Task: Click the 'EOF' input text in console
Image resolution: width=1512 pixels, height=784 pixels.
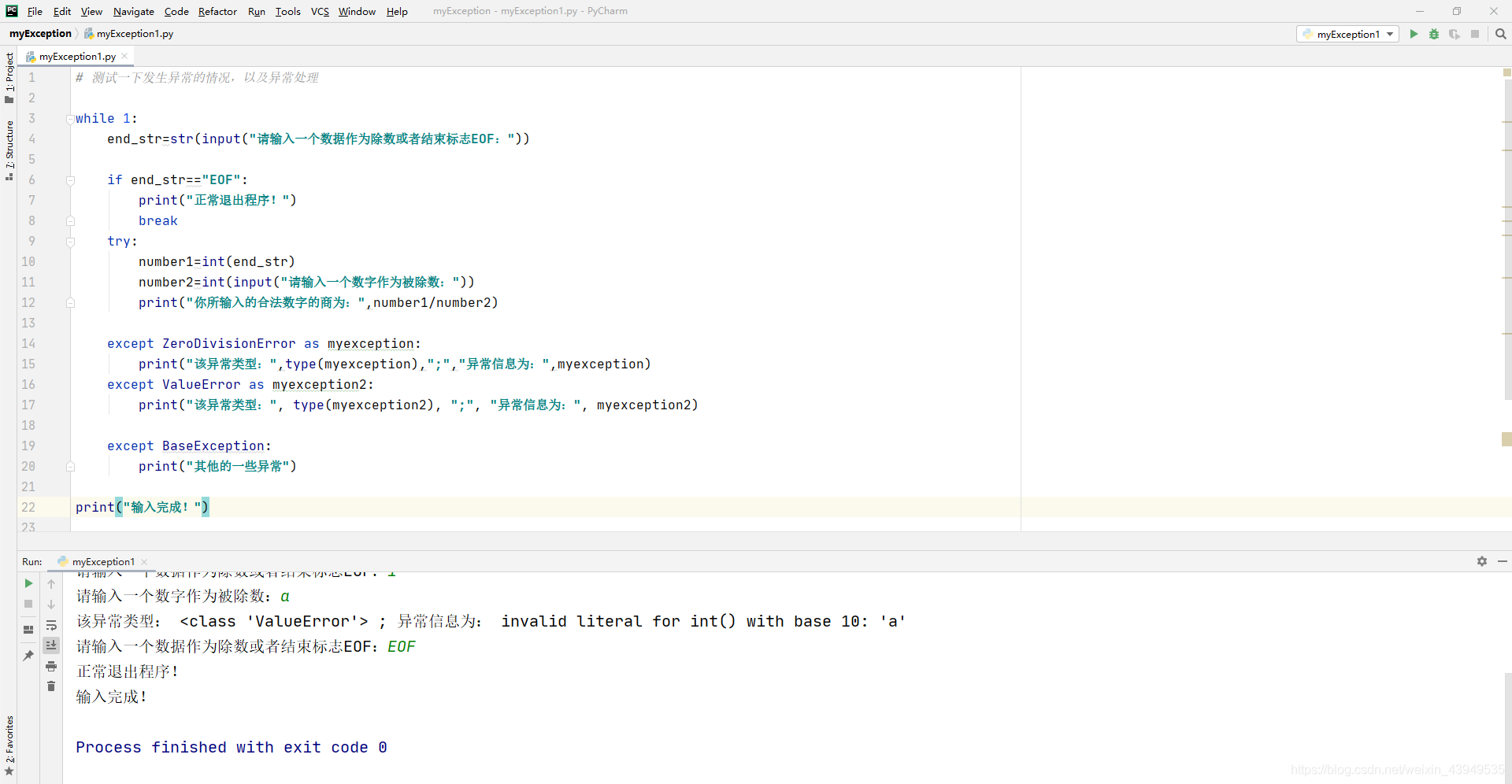Action: 402,647
